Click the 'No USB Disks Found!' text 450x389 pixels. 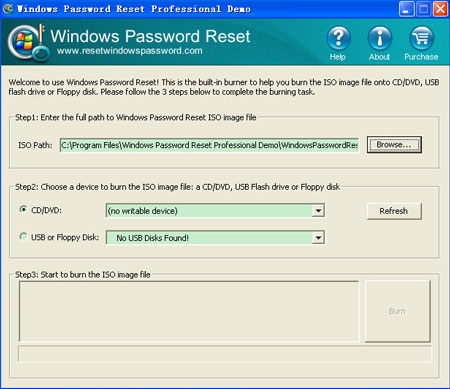click(x=152, y=238)
